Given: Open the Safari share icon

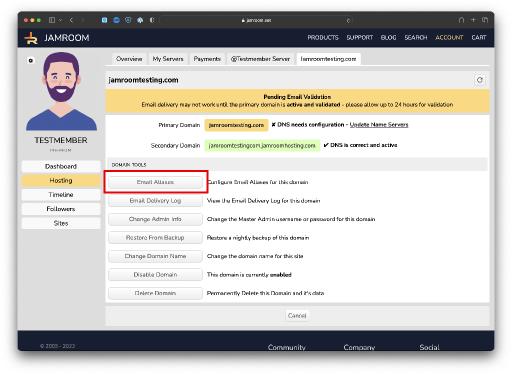Looking at the screenshot, I should point(461,20).
